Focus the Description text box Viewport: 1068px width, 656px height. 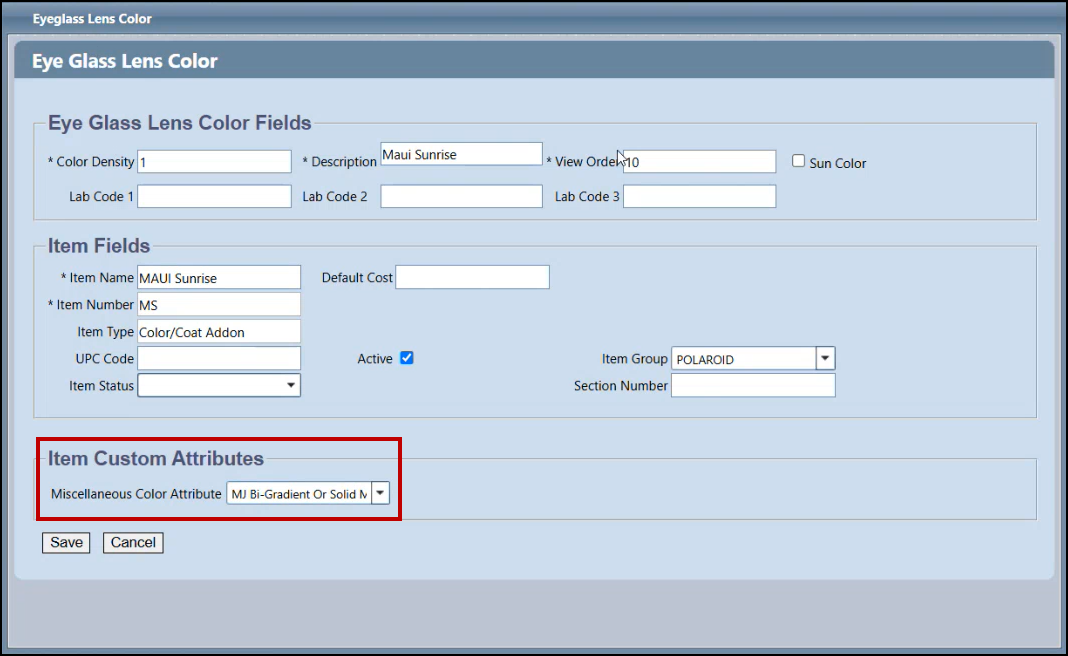461,154
